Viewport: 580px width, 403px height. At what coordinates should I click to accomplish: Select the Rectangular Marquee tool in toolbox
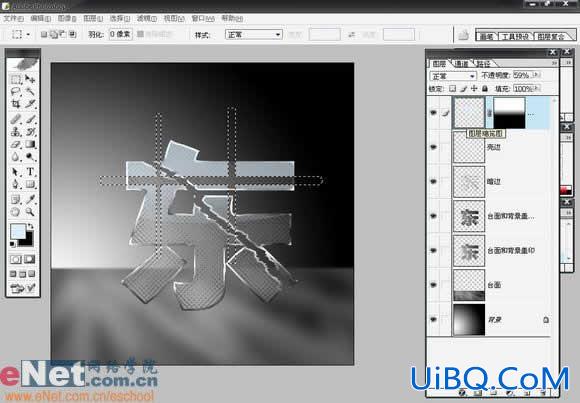pos(16,79)
